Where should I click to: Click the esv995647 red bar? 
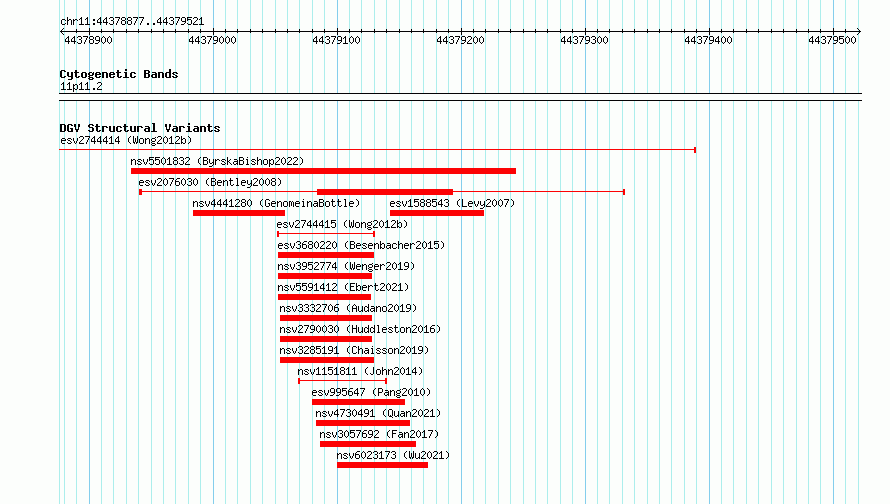tap(358, 402)
